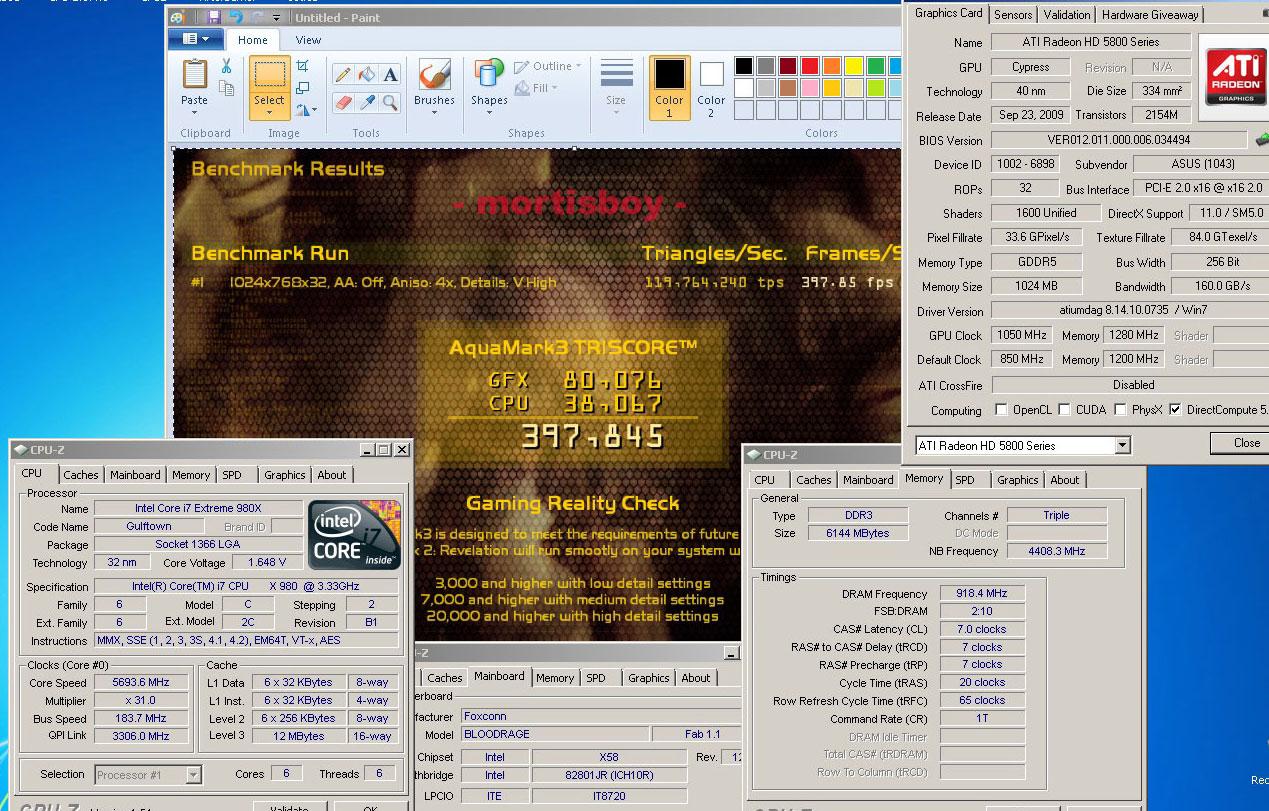The image size is (1269, 811).
Task: Click the Redo arrow in Paint's title bar
Action: click(x=259, y=17)
